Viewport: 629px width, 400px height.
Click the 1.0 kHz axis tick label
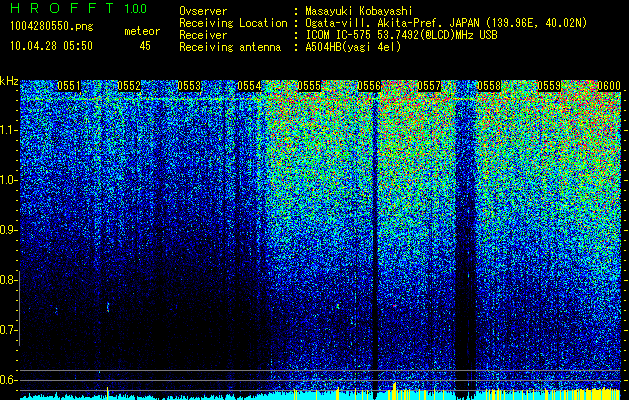[x=7, y=181]
